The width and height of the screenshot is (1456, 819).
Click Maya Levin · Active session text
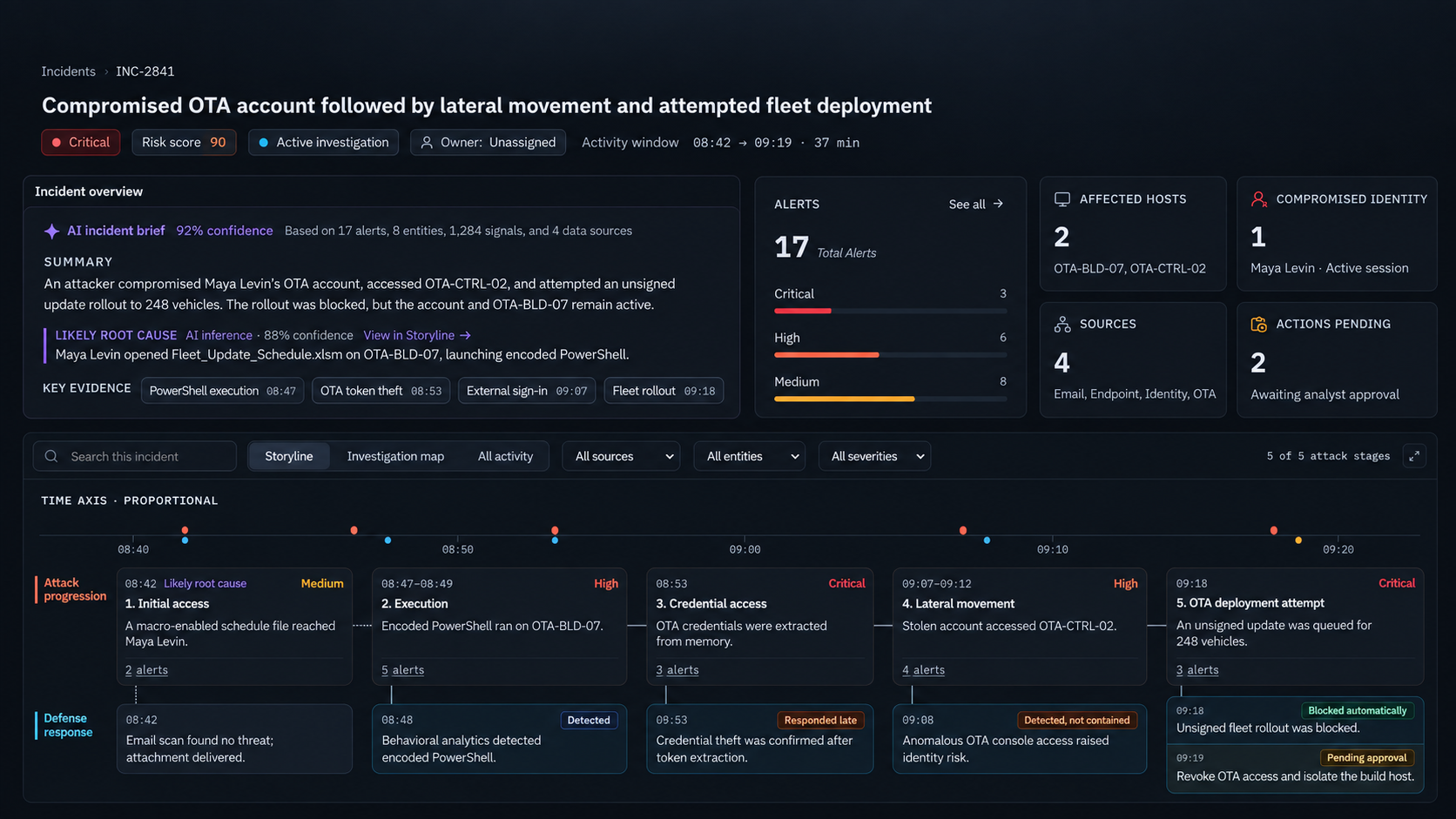[x=1329, y=268]
